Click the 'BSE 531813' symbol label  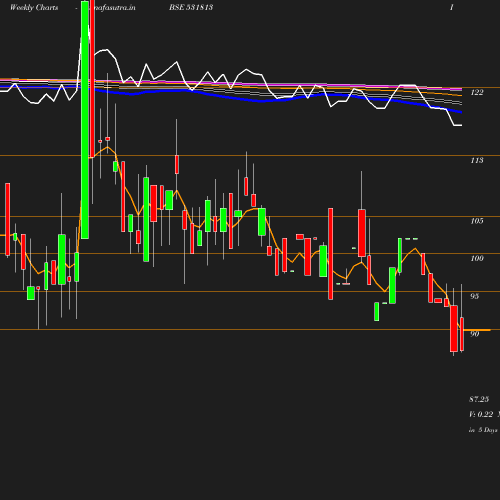coord(191,7)
